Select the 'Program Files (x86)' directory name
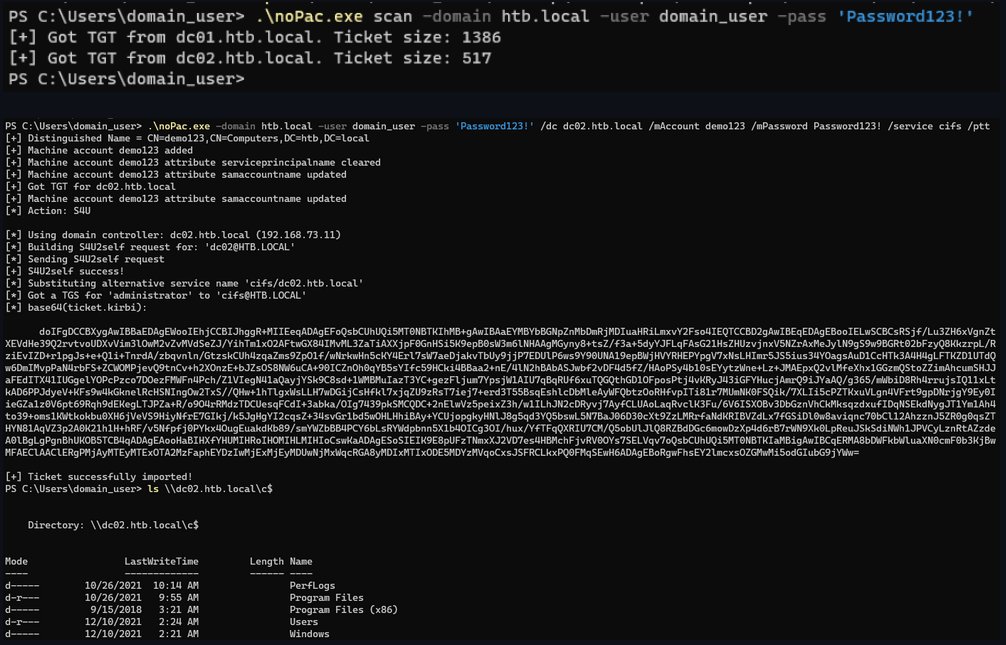The height and width of the screenshot is (645, 1006). 344,610
